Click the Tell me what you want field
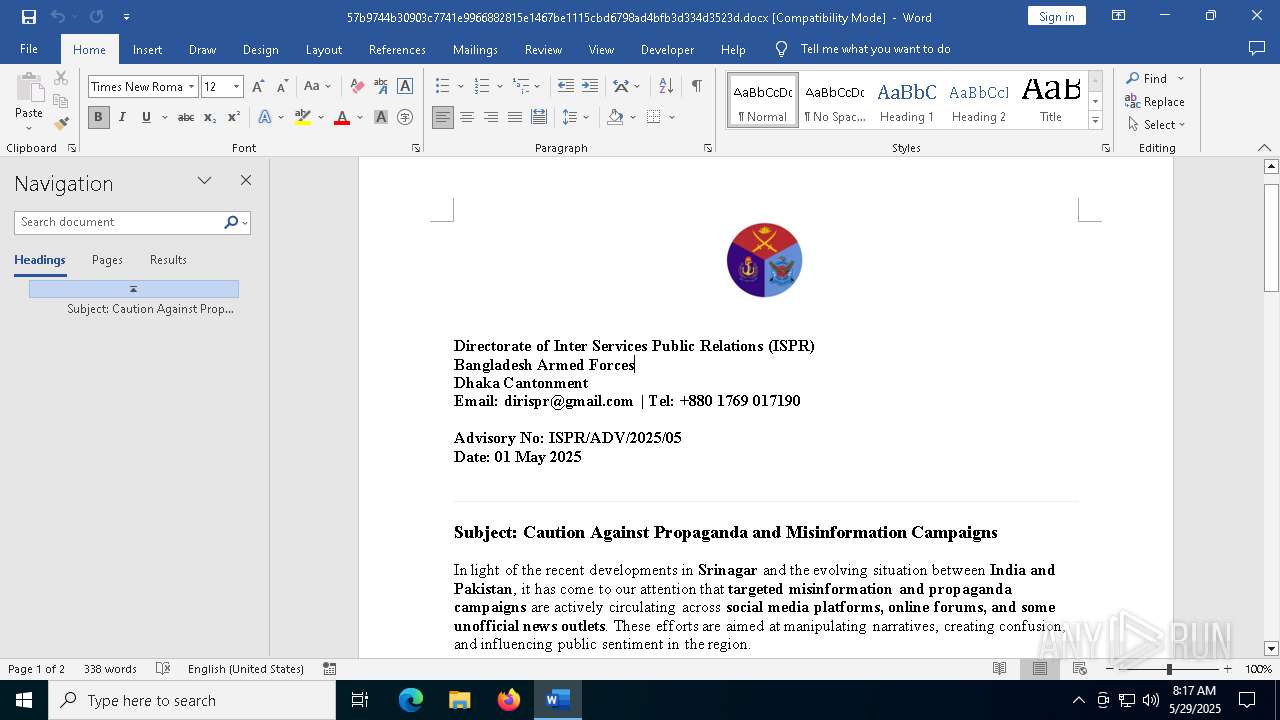 coord(875,49)
